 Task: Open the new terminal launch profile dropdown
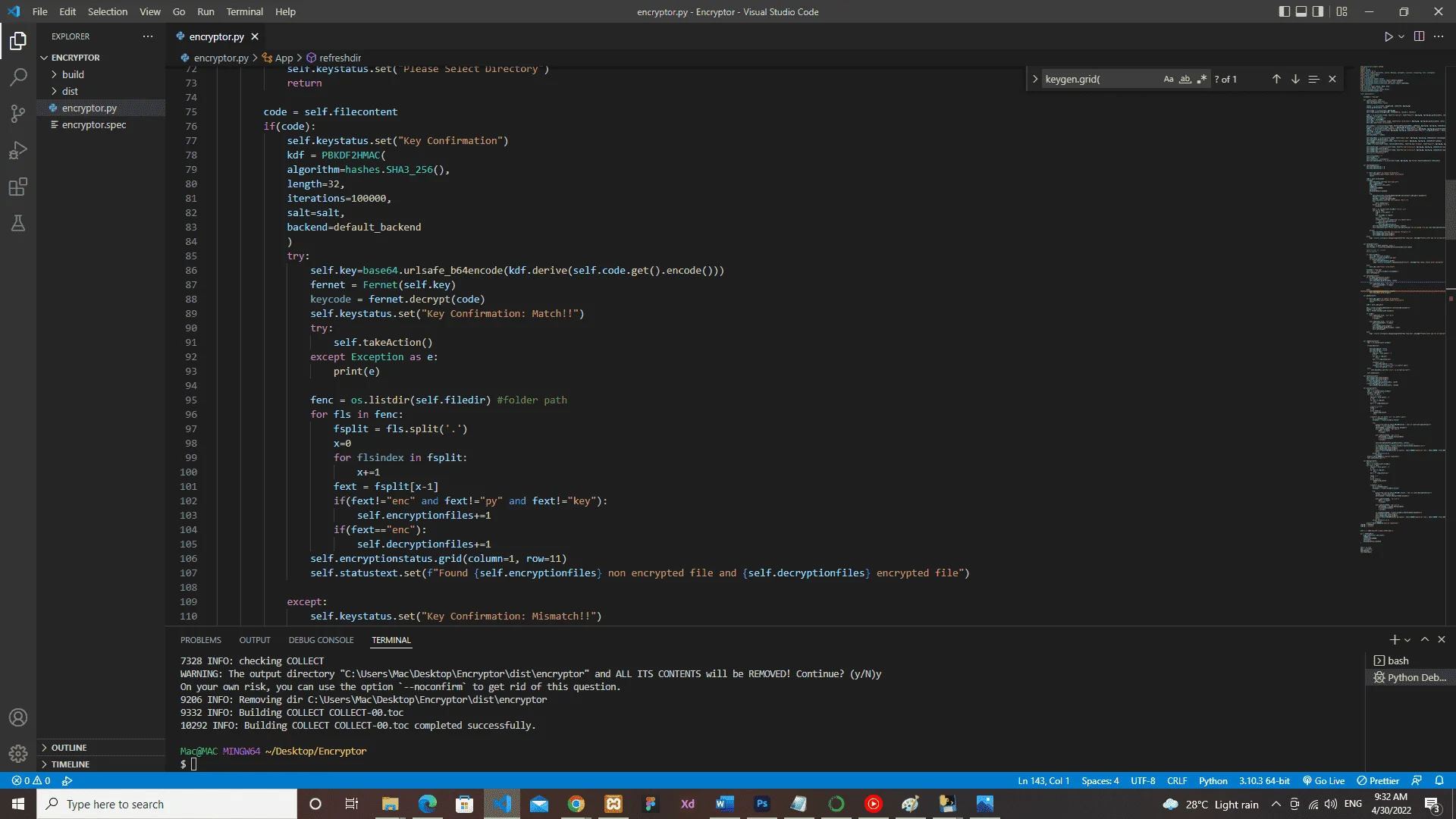click(1408, 640)
